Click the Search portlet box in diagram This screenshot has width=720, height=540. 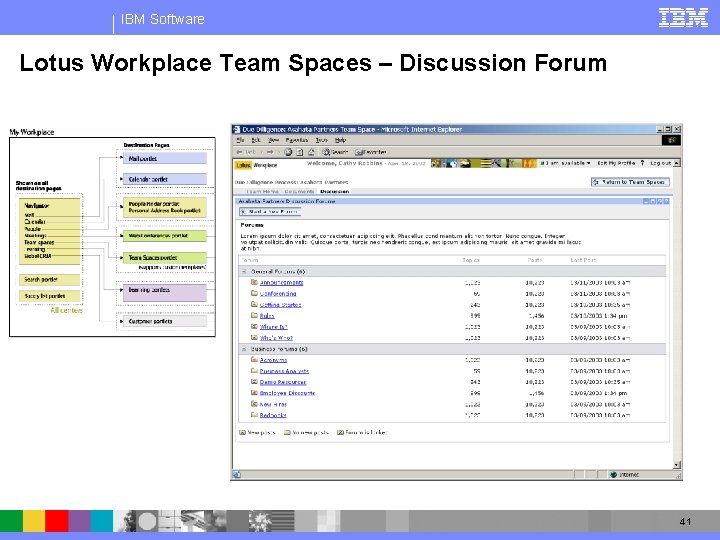point(50,279)
